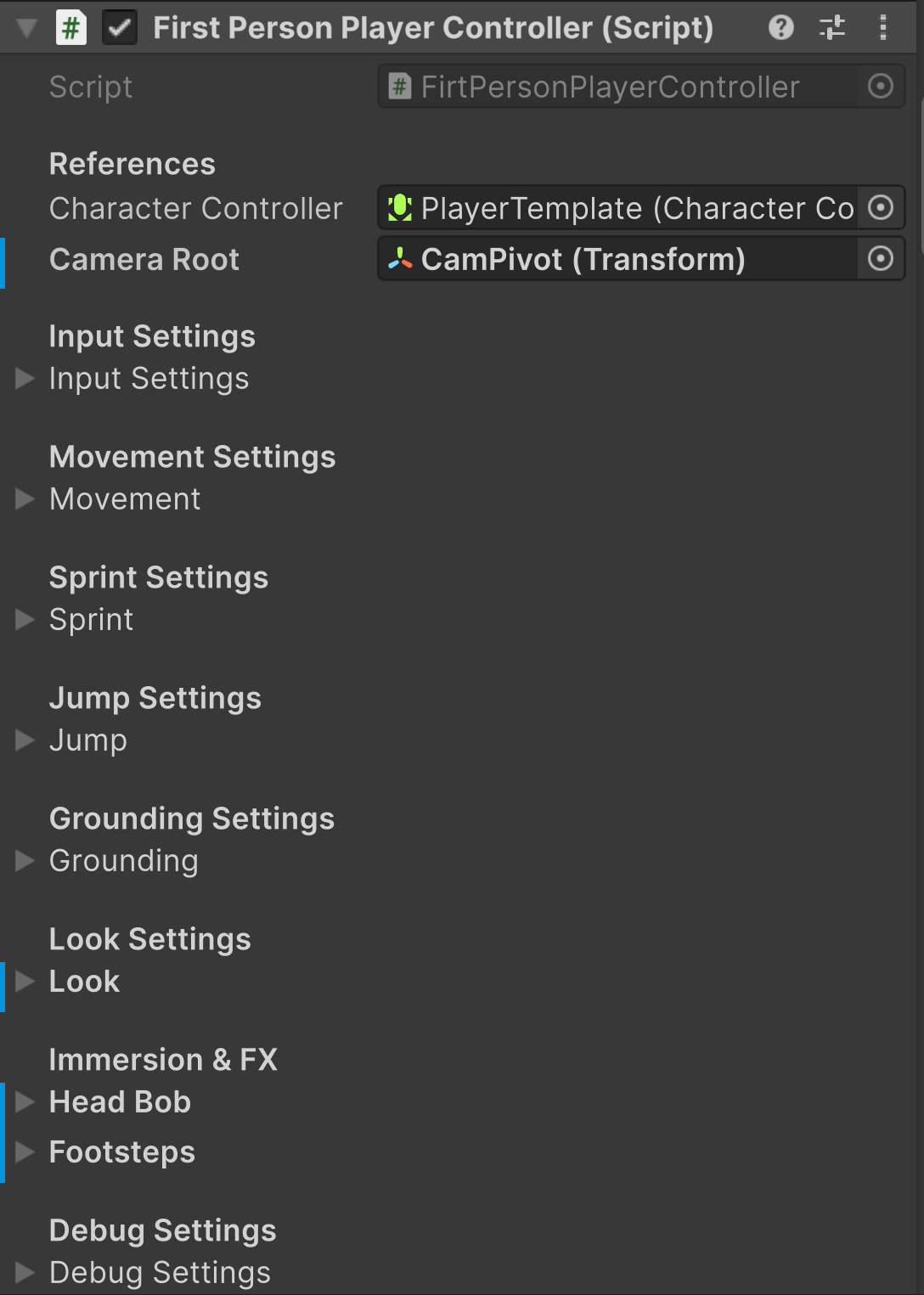Click the C# script icon in header
The width and height of the screenshot is (924, 1295).
coord(71,28)
